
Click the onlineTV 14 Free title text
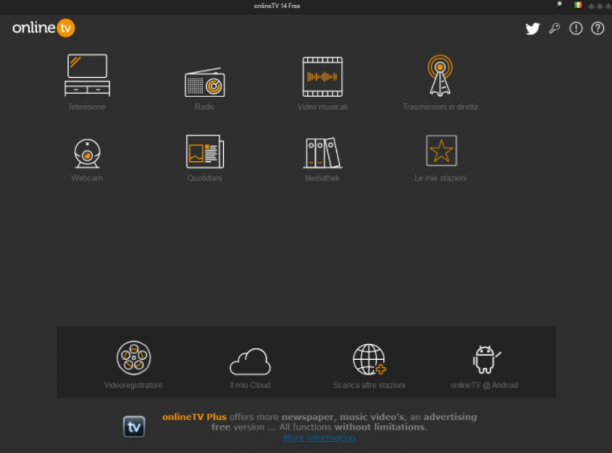coord(277,6)
